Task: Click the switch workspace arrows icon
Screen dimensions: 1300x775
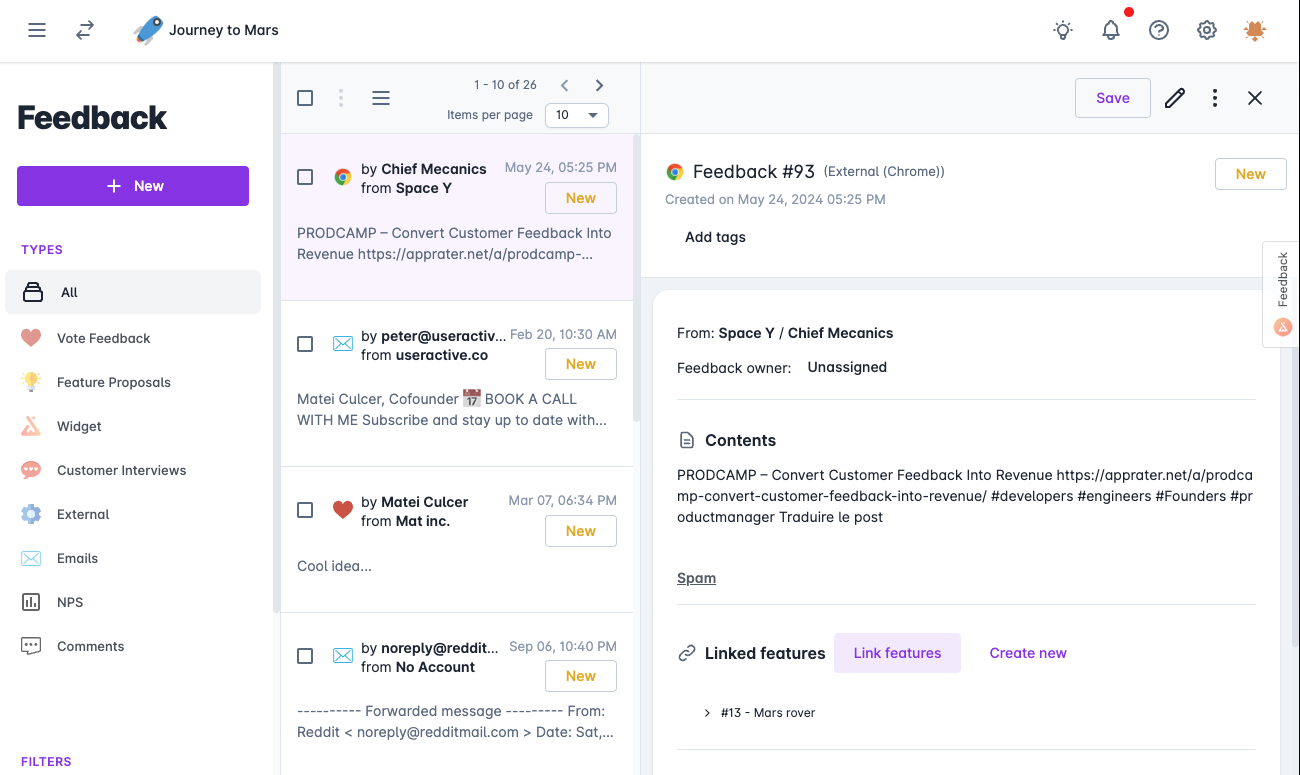Action: 85,30
